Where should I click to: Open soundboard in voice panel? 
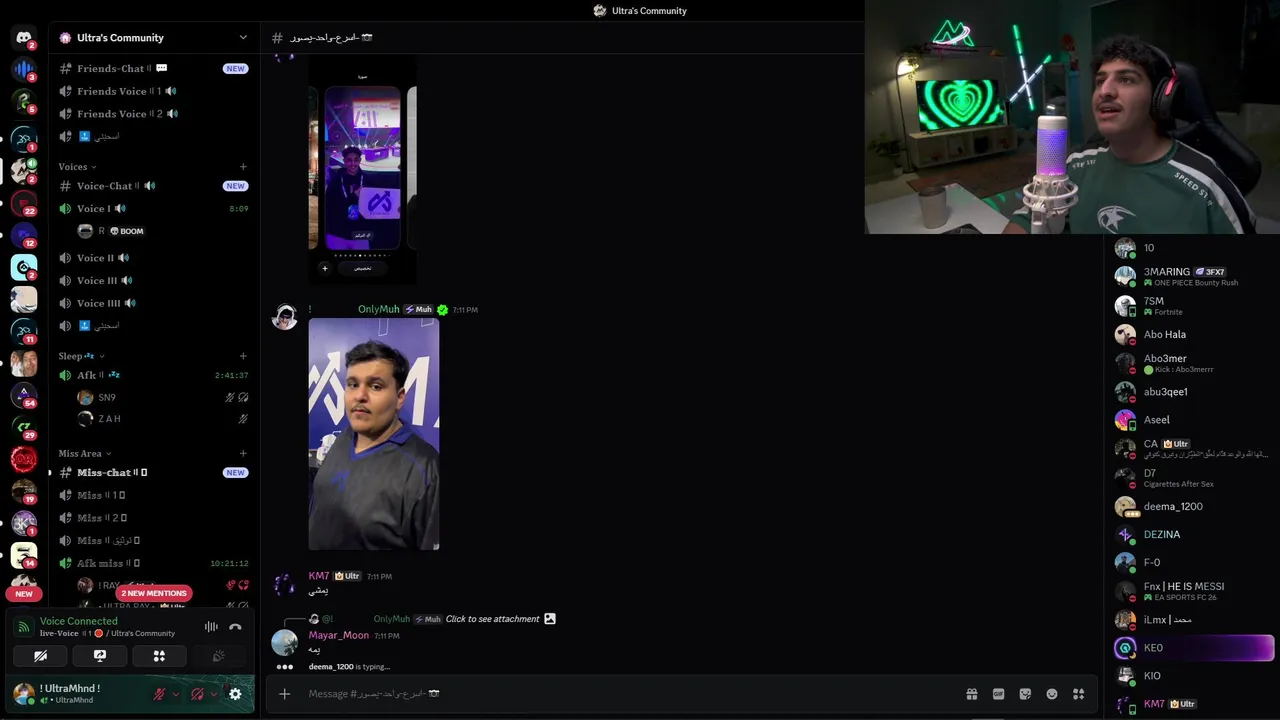[x=218, y=656]
